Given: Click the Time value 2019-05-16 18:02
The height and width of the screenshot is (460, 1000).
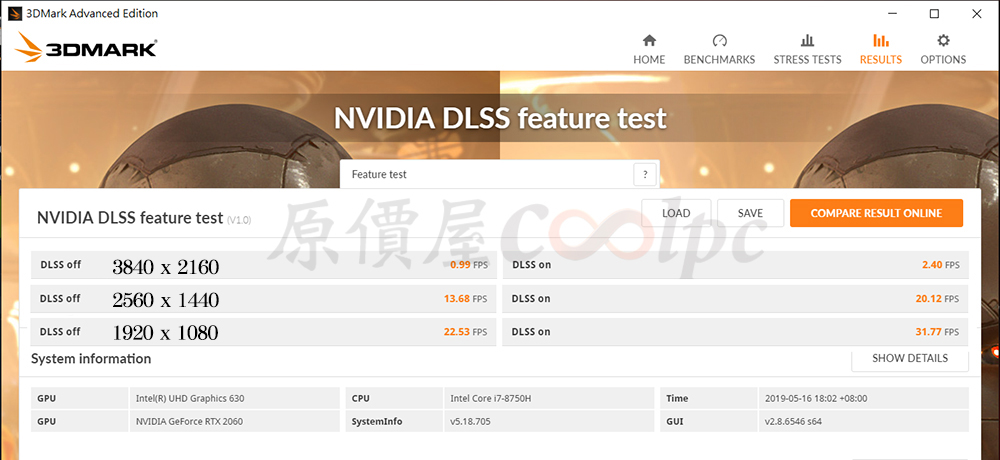Looking at the screenshot, I should [816, 398].
